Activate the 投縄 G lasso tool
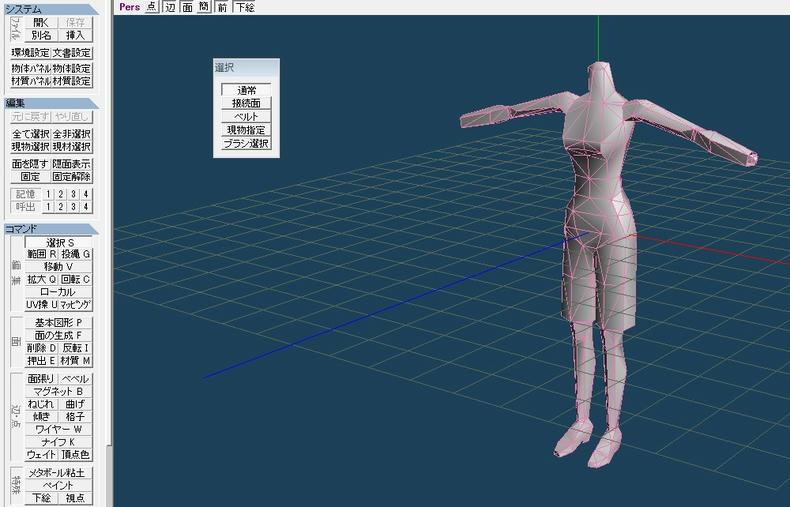790x507 pixels. [75, 255]
